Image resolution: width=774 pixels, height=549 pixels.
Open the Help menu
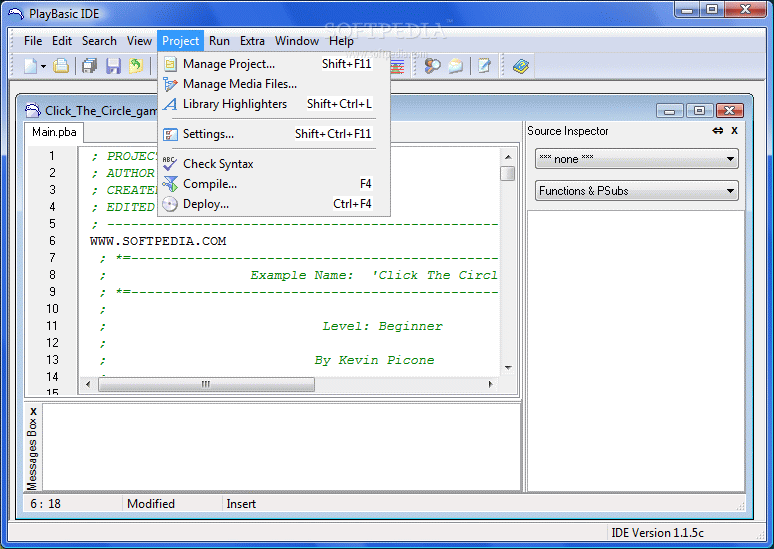(341, 41)
